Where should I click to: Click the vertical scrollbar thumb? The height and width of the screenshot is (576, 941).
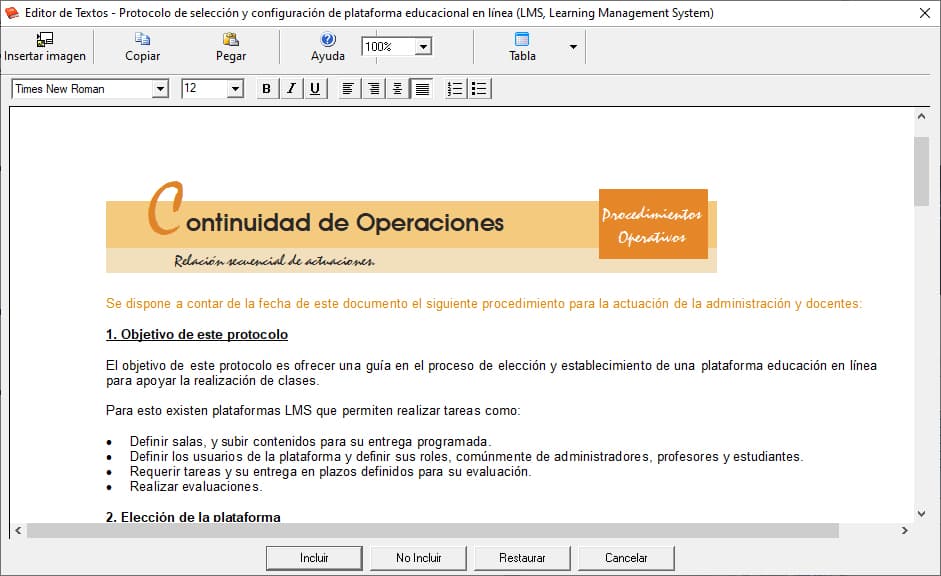pos(921,172)
